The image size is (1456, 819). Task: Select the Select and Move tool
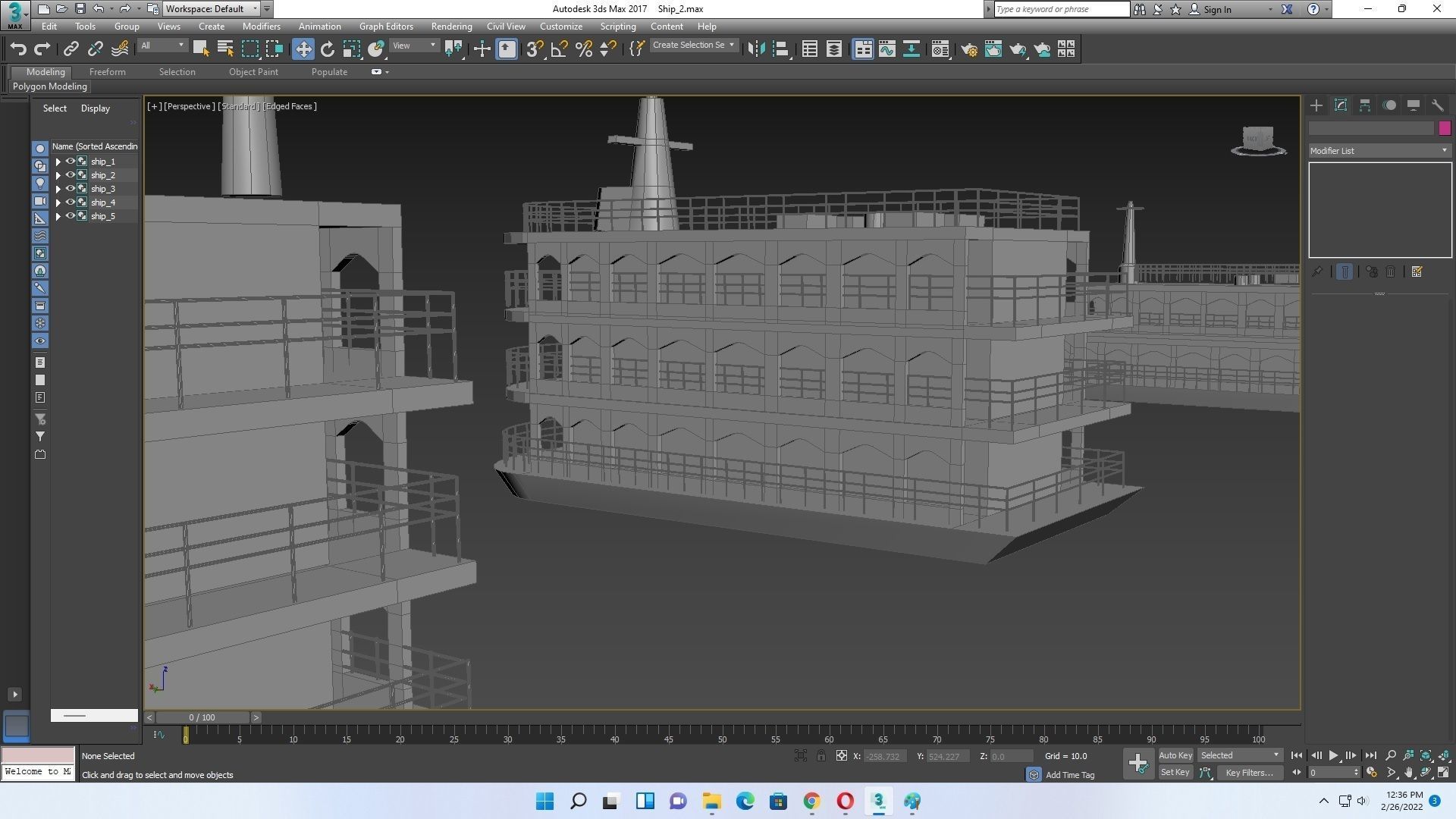click(x=303, y=49)
